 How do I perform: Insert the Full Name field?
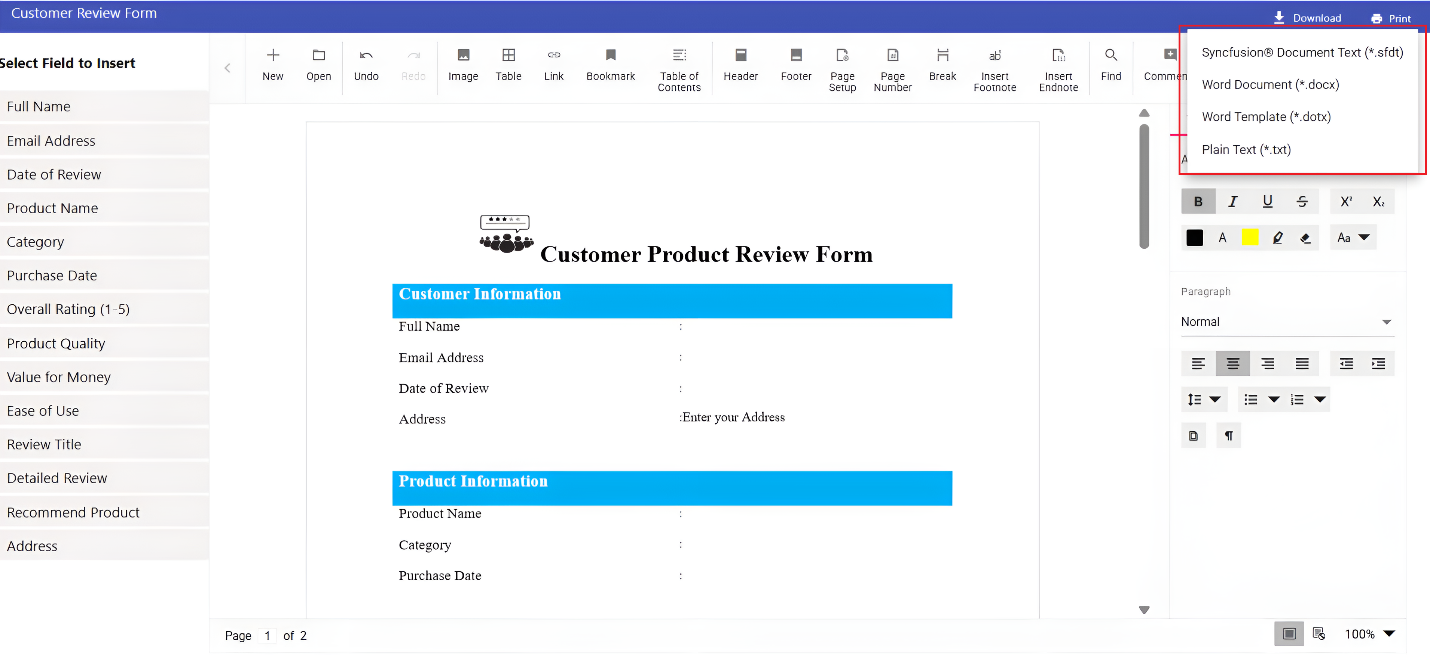[104, 106]
